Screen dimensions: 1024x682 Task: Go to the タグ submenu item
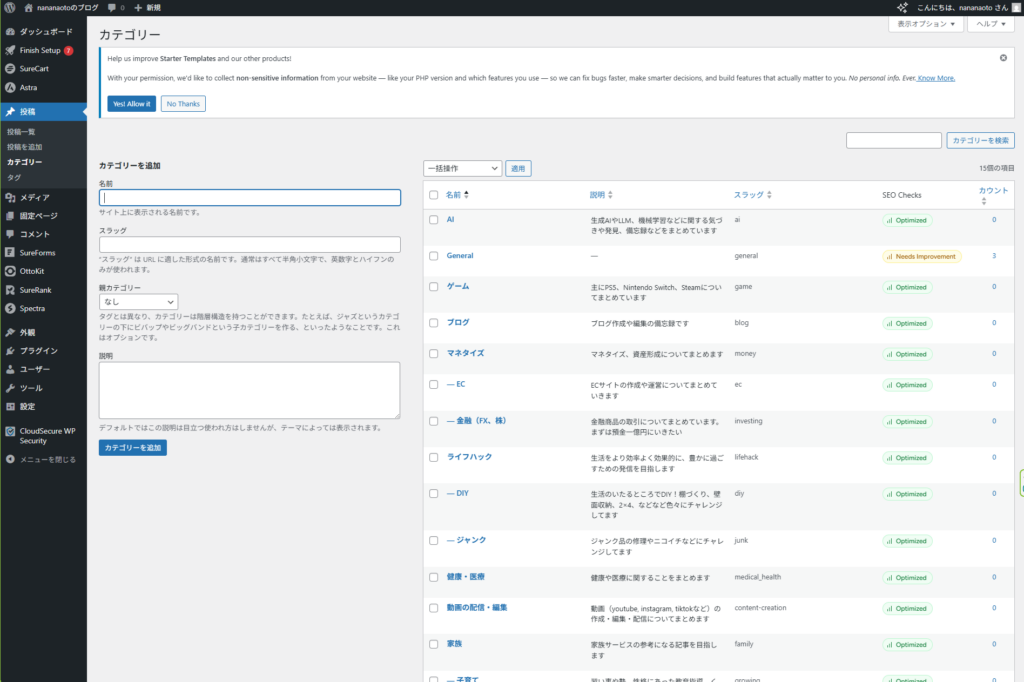[x=14, y=176]
